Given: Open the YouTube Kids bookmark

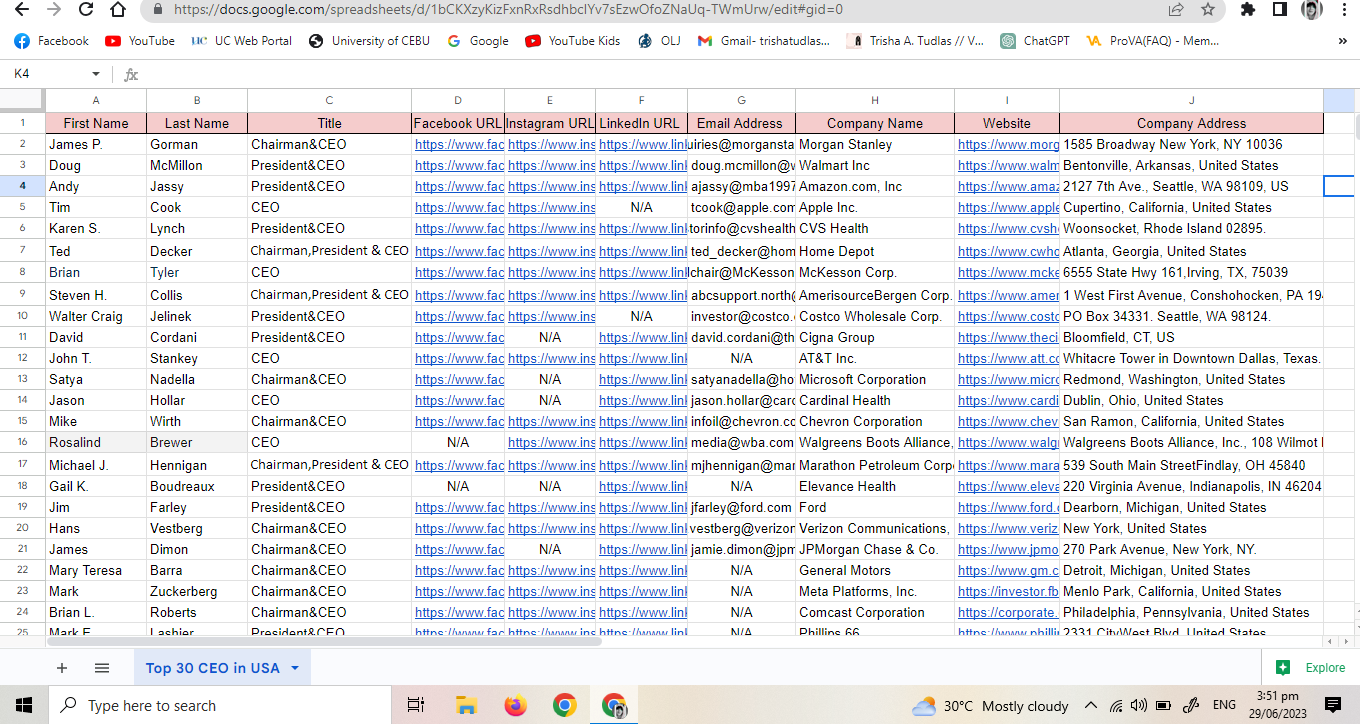Looking at the screenshot, I should pyautogui.click(x=573, y=41).
